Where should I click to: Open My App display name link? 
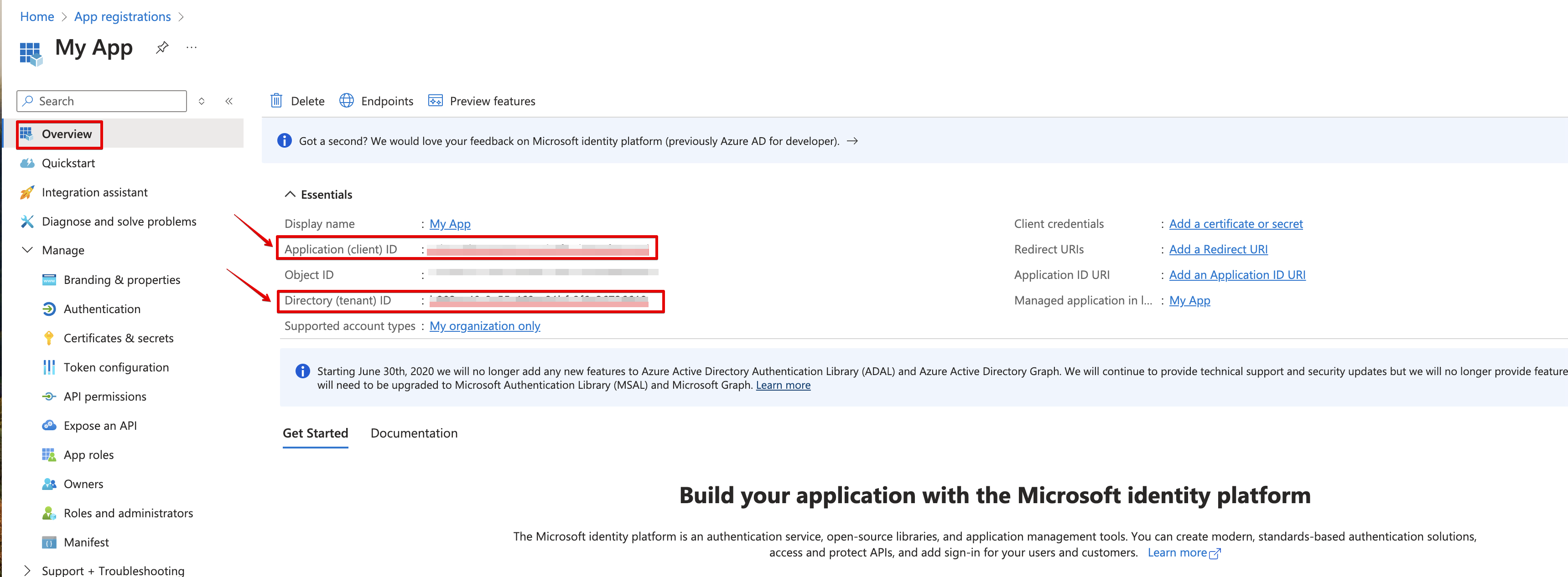tap(450, 224)
